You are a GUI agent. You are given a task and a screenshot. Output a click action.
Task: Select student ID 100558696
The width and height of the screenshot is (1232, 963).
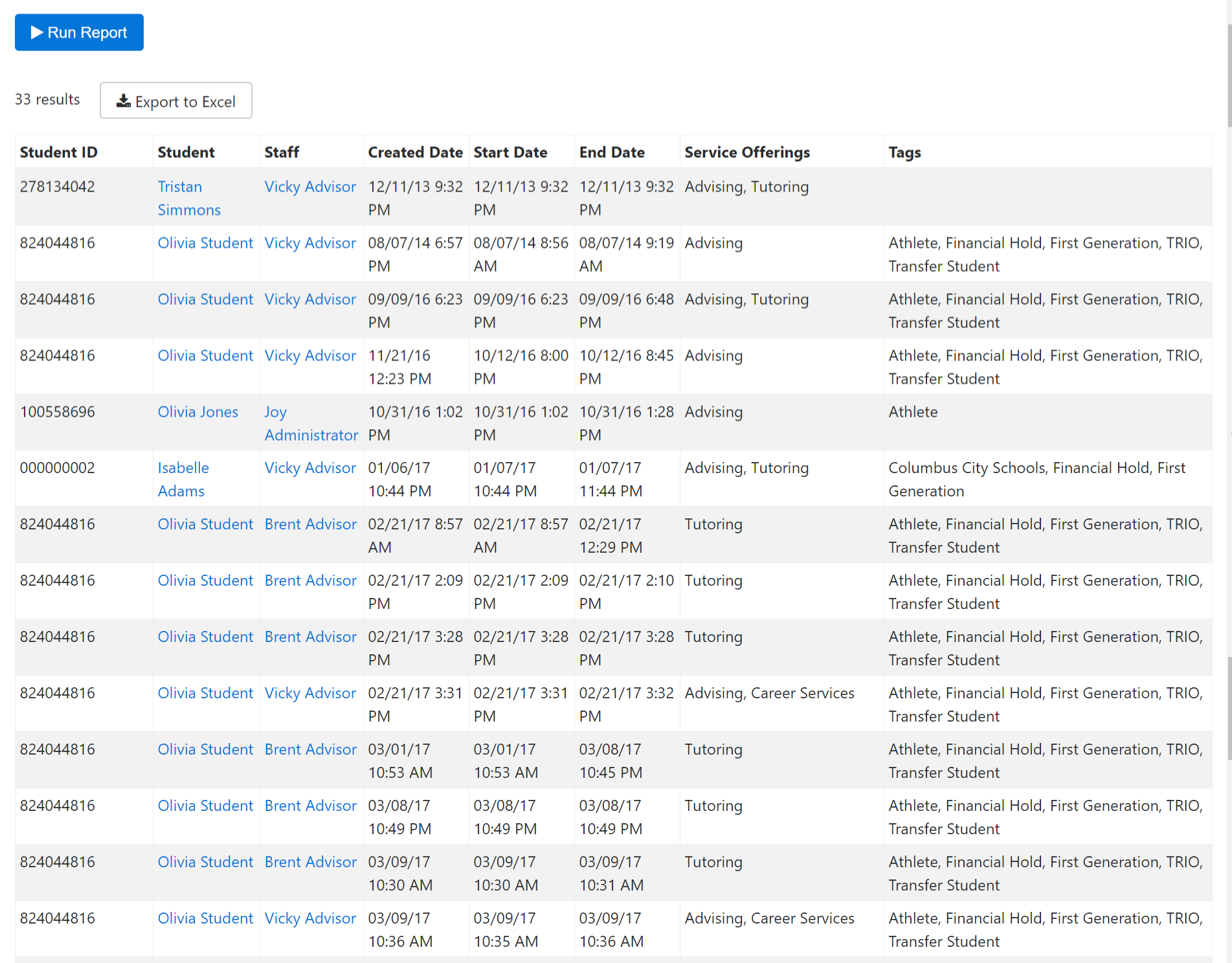(x=58, y=412)
